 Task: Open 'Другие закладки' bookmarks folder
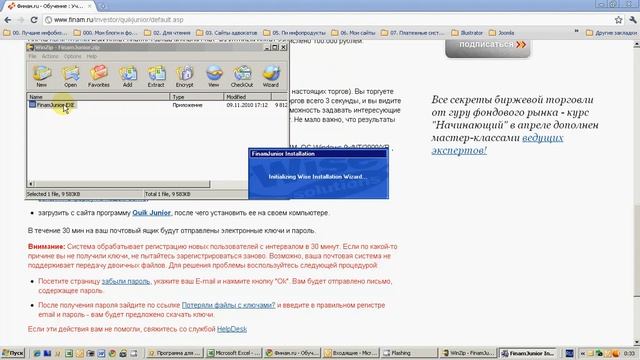click(x=611, y=33)
